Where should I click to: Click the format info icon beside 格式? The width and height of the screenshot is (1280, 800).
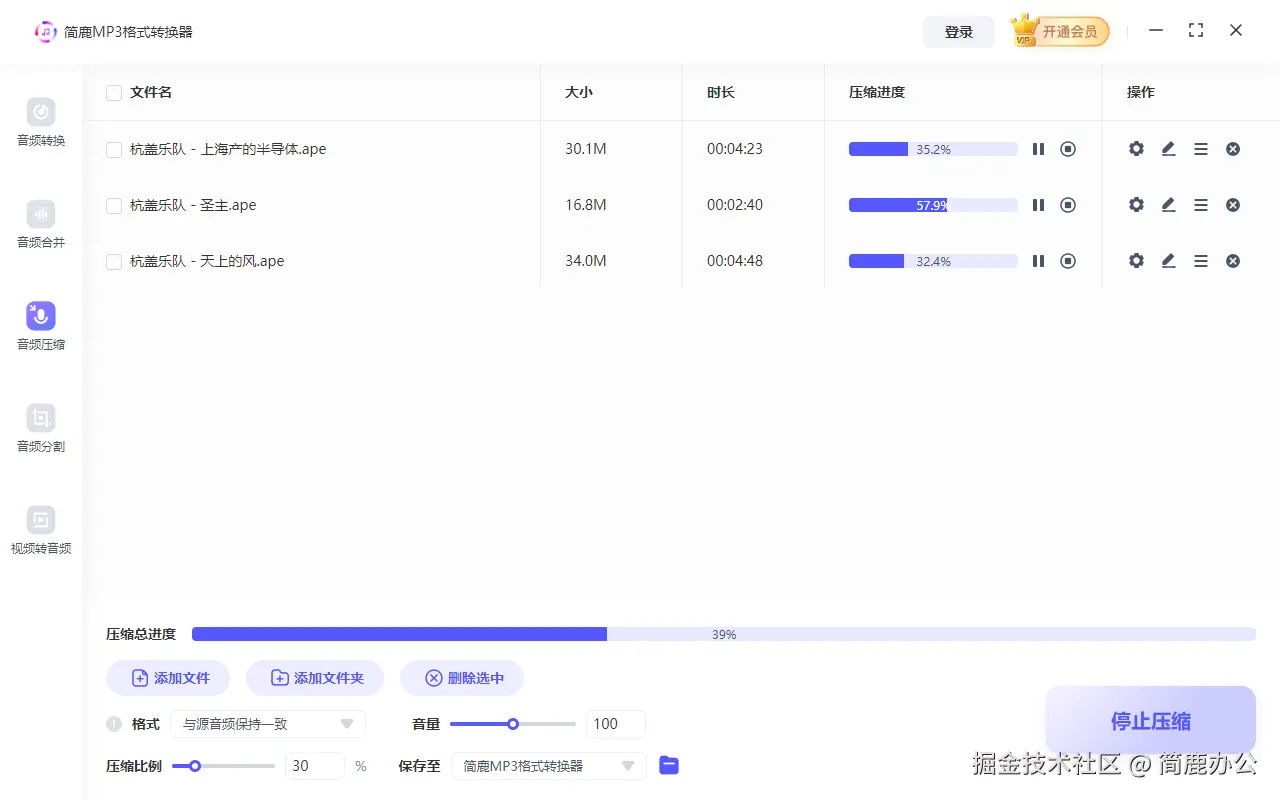[x=114, y=724]
